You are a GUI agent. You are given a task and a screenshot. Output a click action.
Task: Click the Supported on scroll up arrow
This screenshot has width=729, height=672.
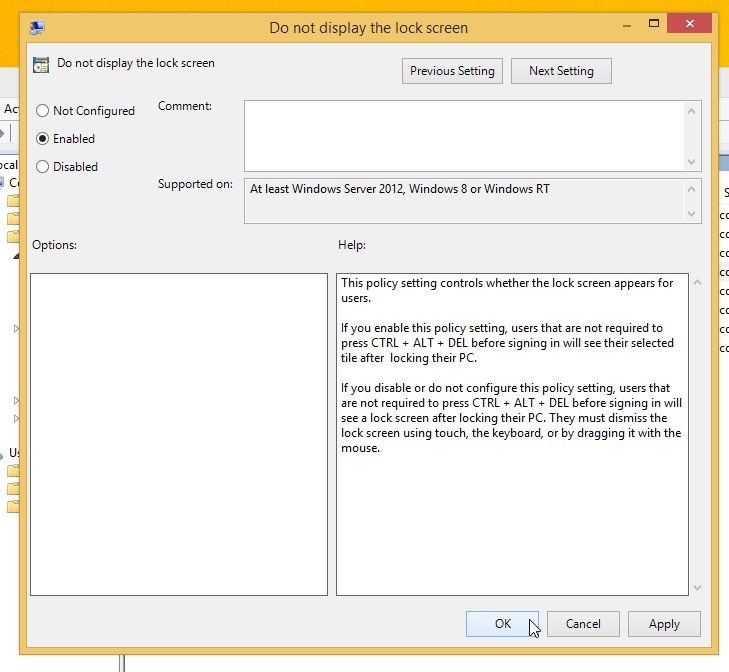[x=691, y=189]
